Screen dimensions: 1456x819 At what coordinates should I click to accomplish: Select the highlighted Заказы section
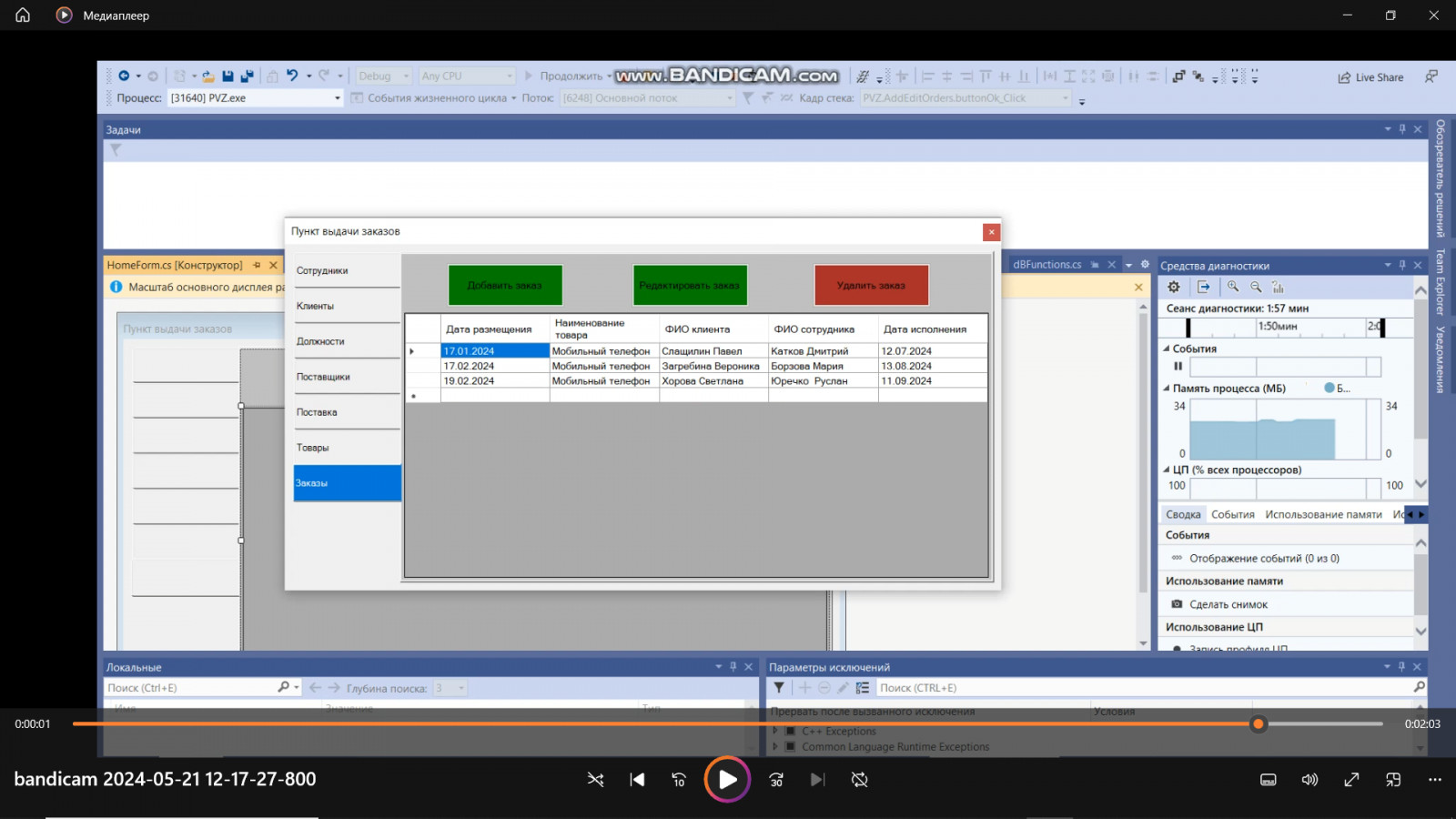[347, 483]
